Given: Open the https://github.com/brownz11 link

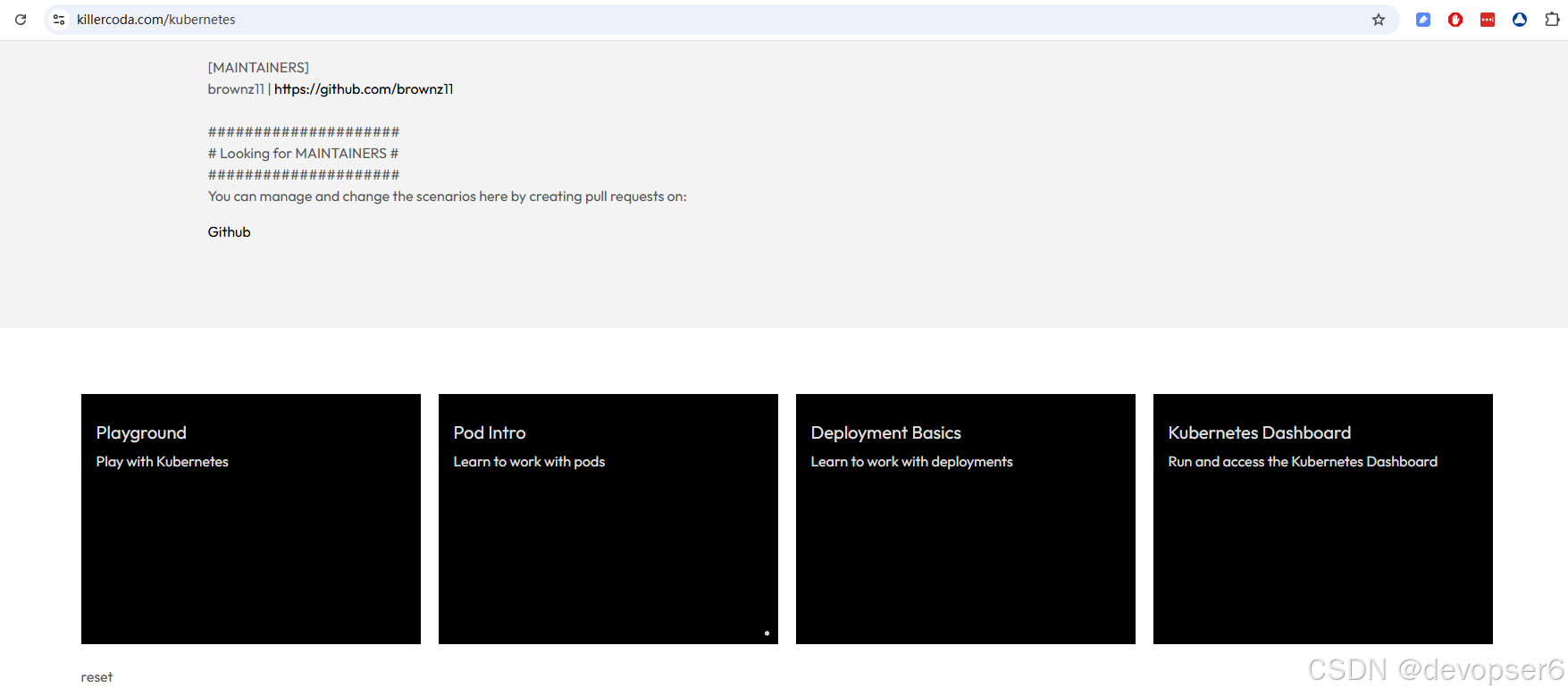Looking at the screenshot, I should tap(364, 89).
